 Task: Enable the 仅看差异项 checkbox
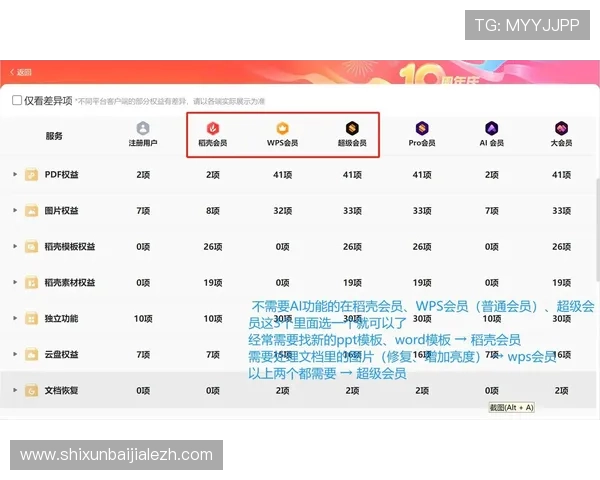pyautogui.click(x=17, y=100)
